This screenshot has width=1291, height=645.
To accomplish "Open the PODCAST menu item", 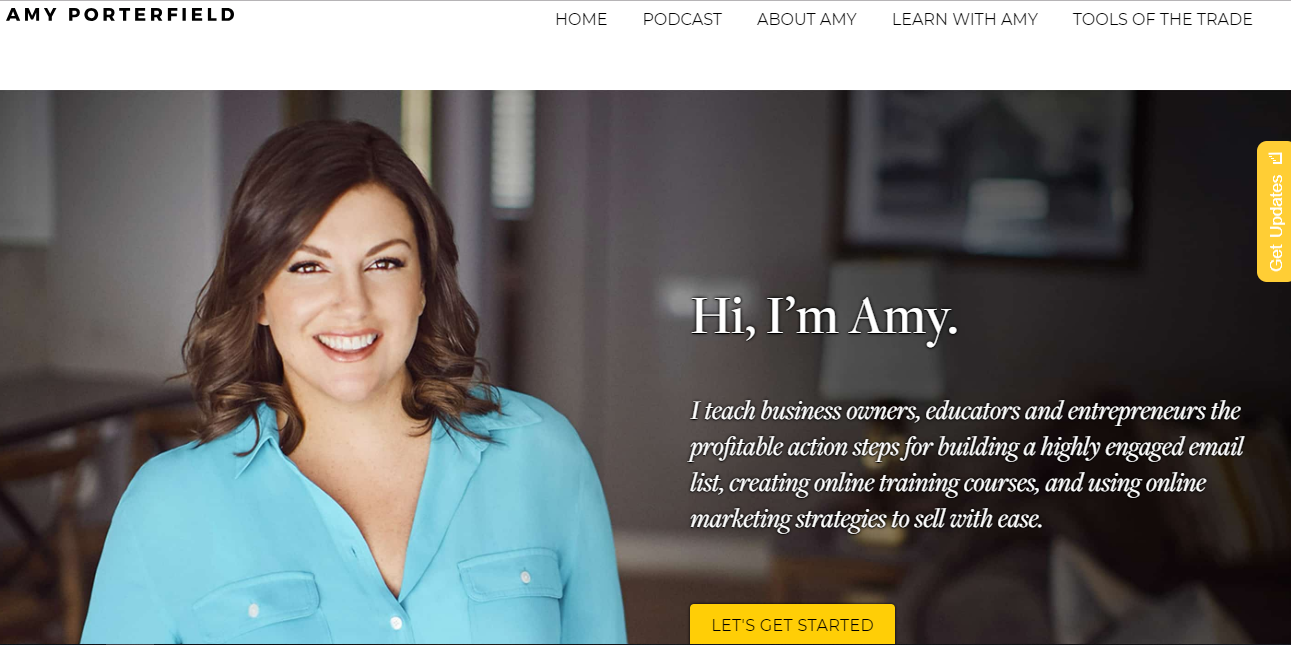I will tap(682, 19).
